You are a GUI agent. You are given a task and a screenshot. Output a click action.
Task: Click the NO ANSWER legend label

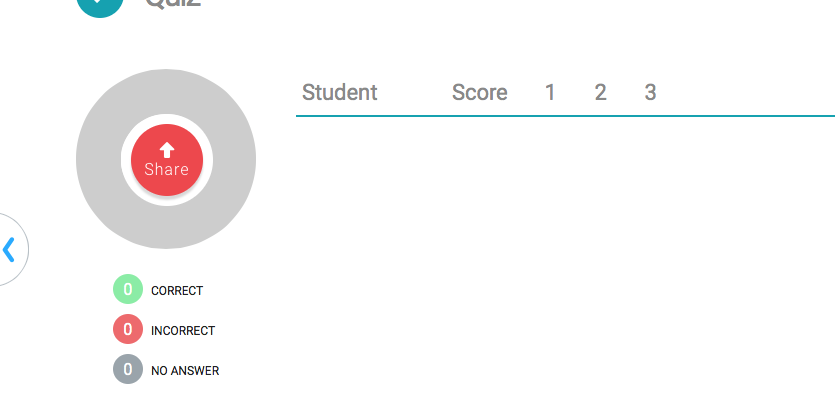[185, 371]
